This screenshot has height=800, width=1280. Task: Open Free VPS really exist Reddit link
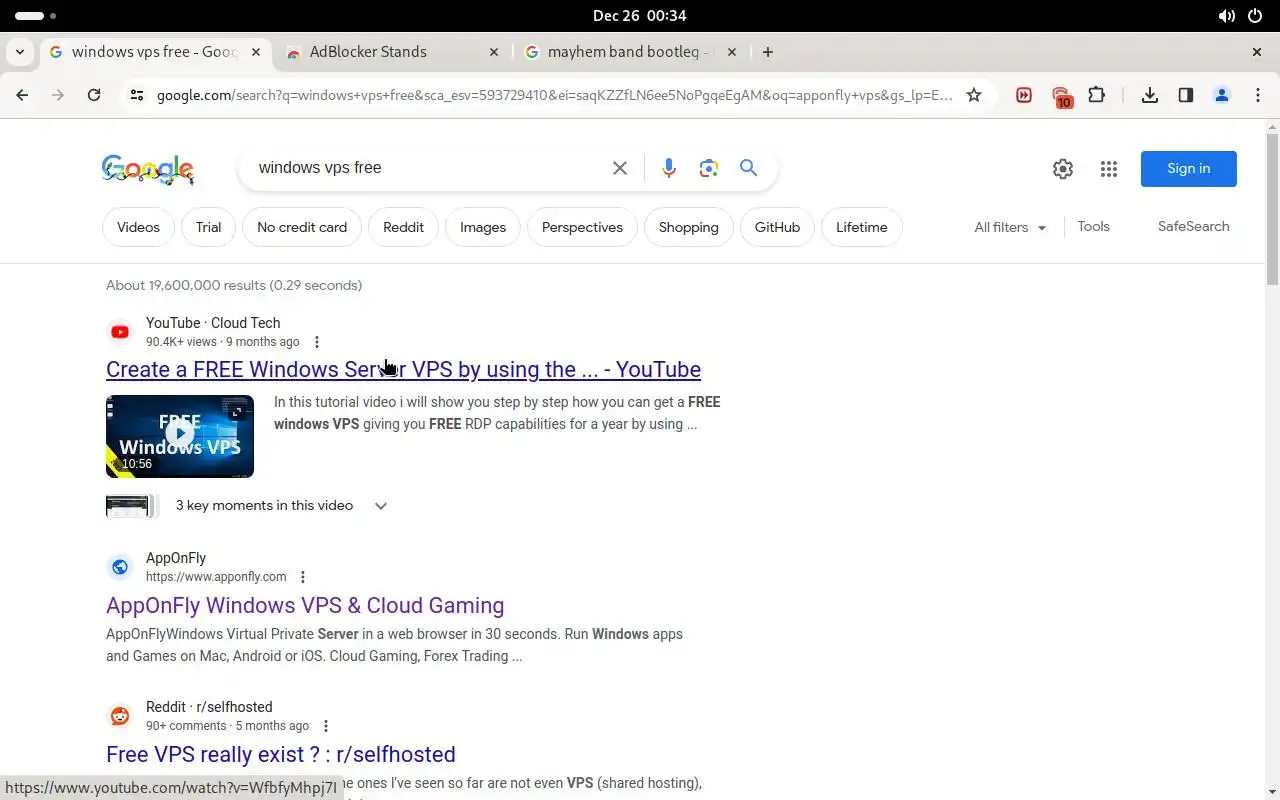click(281, 754)
